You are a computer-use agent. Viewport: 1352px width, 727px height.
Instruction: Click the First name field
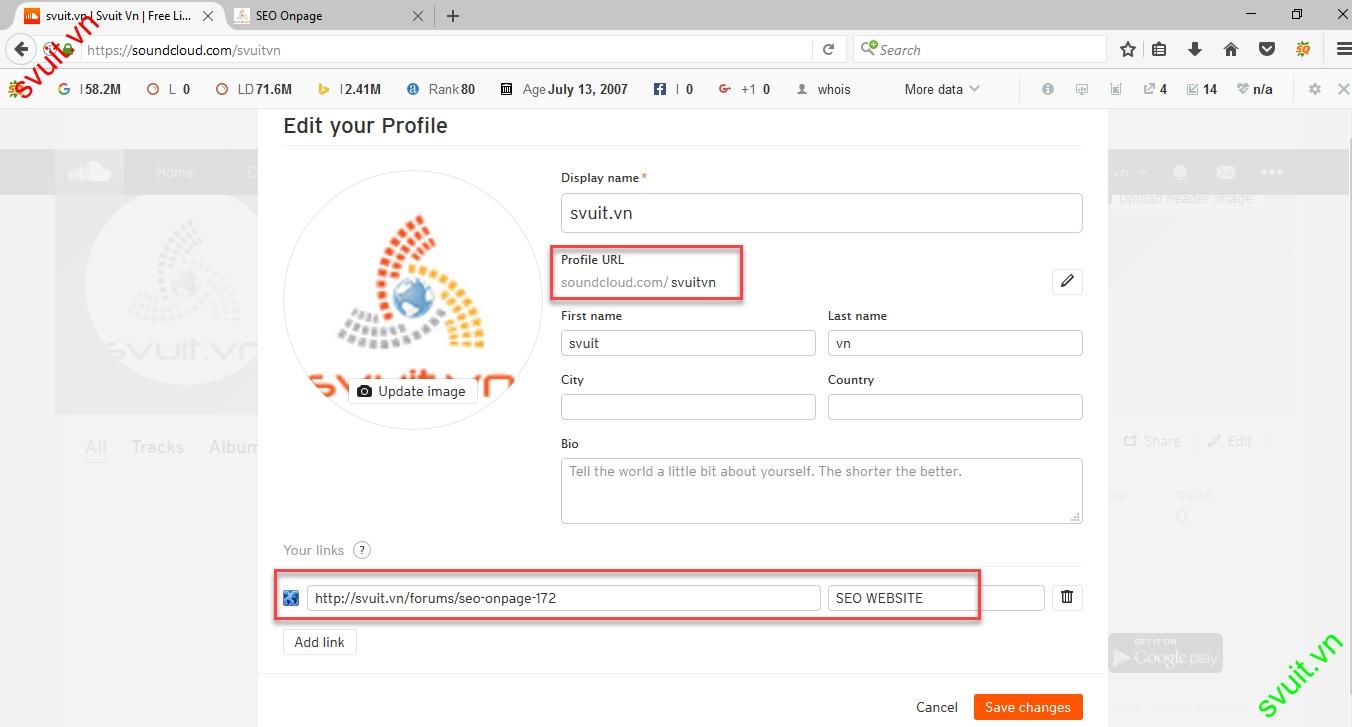[x=688, y=343]
